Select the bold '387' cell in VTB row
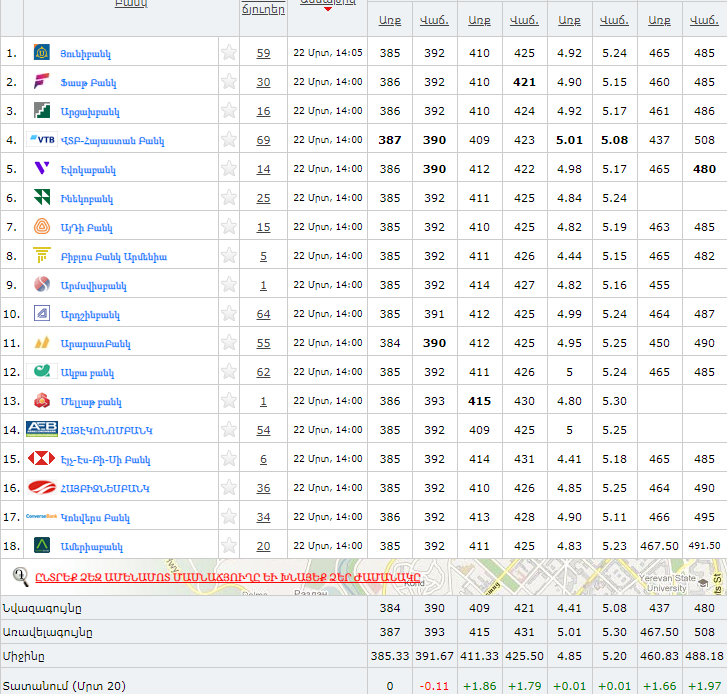 pos(390,140)
